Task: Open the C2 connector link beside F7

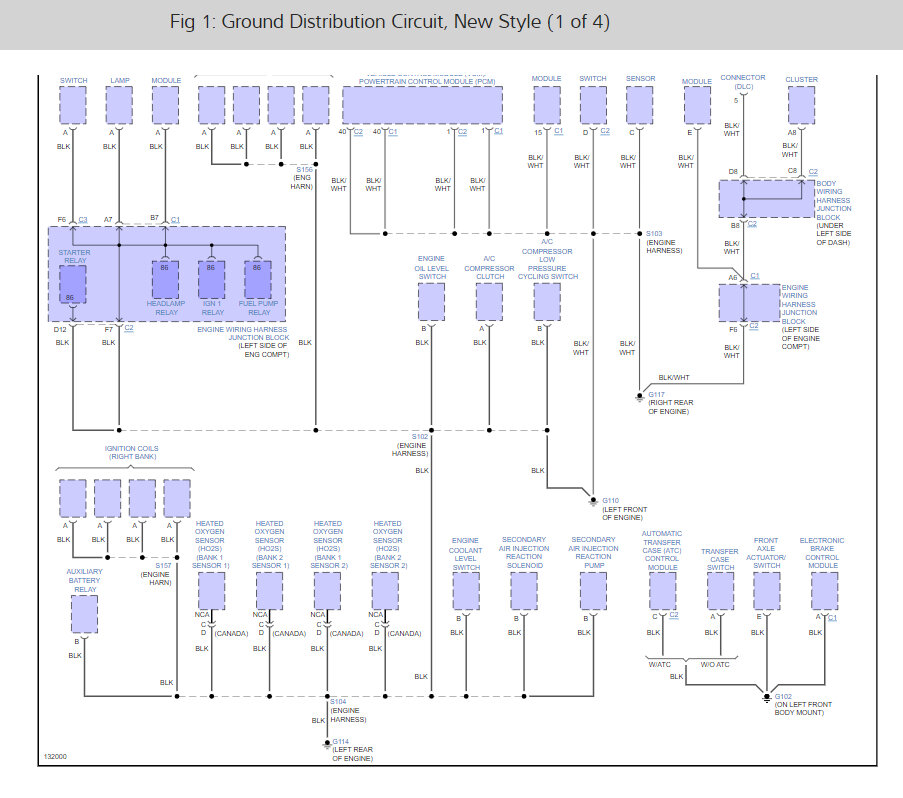Action: coord(129,328)
